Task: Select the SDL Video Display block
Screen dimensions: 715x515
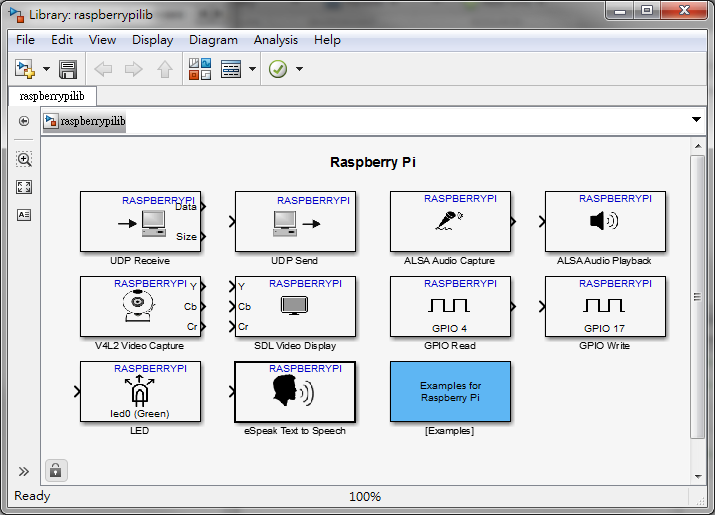Action: pos(295,307)
